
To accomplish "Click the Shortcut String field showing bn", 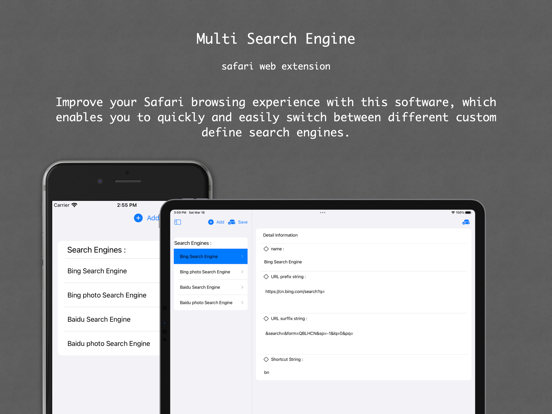I will (x=364, y=372).
